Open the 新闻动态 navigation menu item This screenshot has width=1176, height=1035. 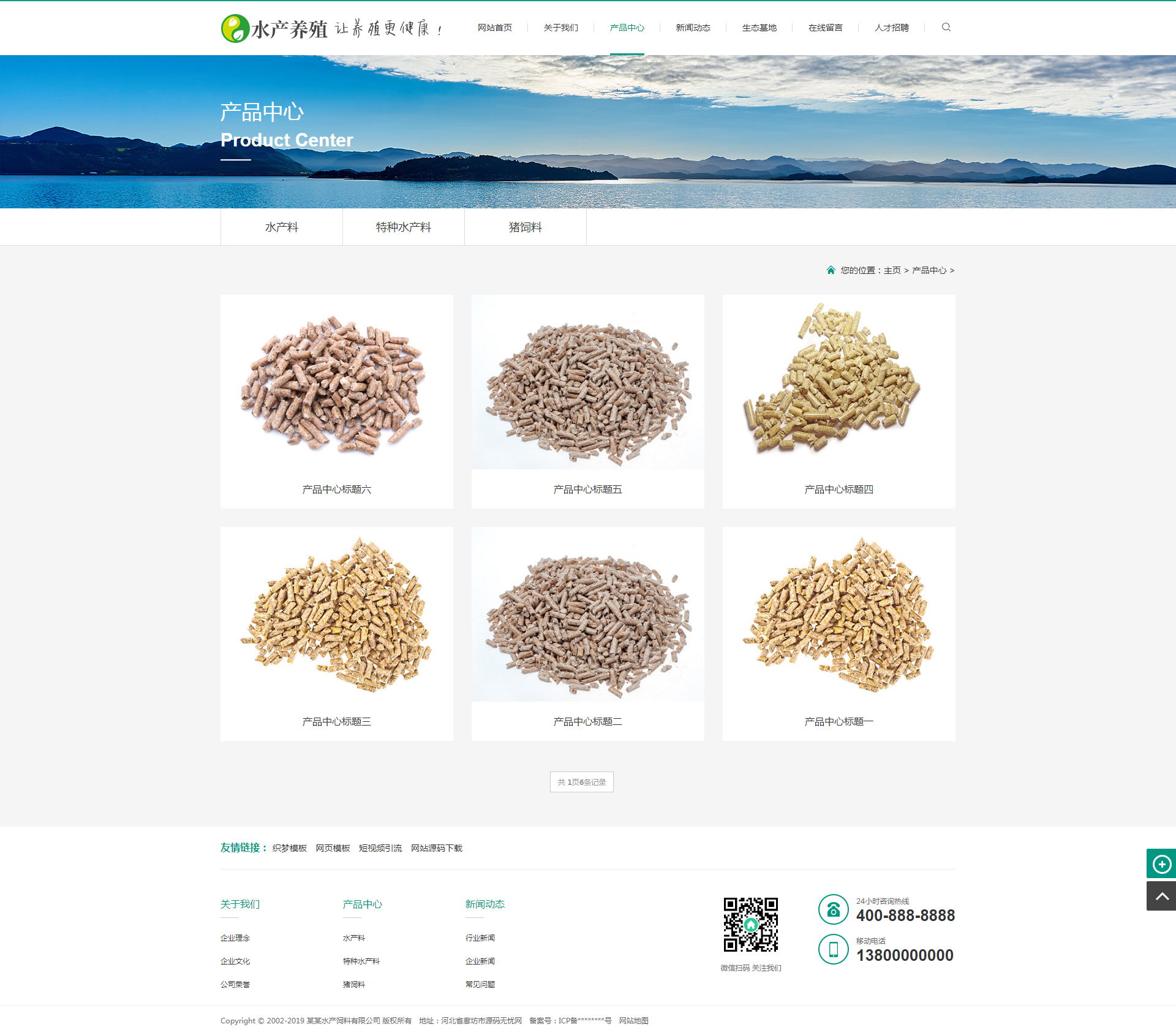click(693, 28)
